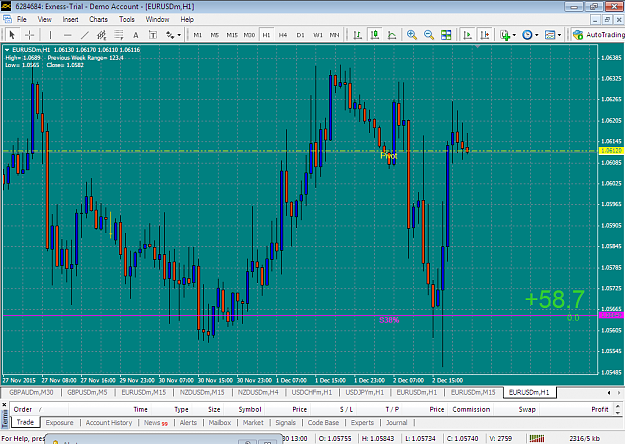The width and height of the screenshot is (625, 444).
Task: Open the File menu
Action: tap(22, 19)
